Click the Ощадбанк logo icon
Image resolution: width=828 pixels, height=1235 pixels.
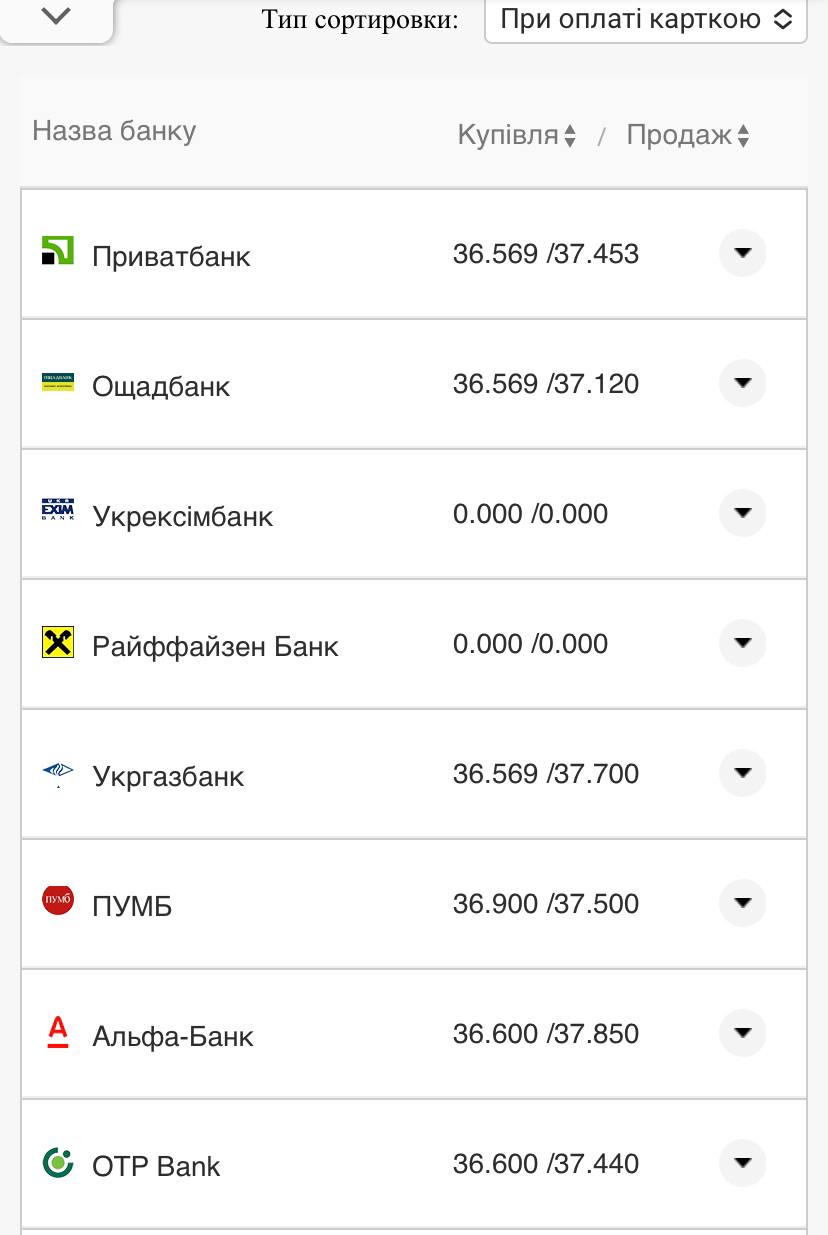[58, 381]
